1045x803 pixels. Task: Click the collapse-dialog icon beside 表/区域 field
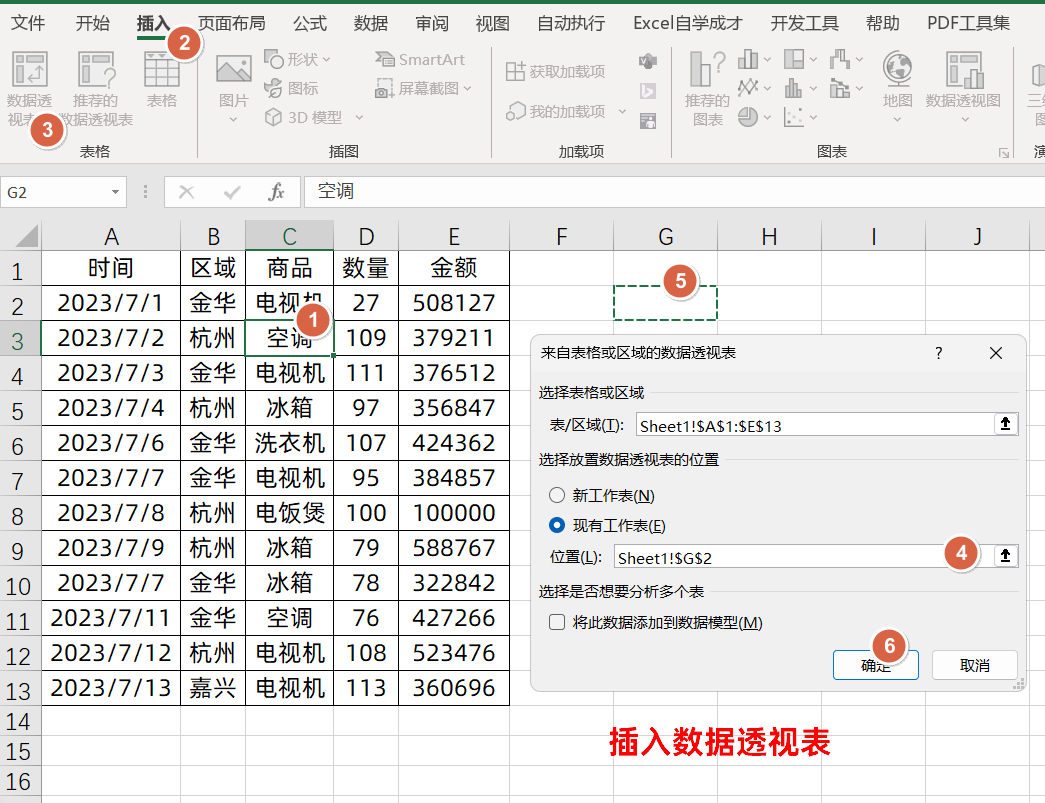[x=1005, y=424]
